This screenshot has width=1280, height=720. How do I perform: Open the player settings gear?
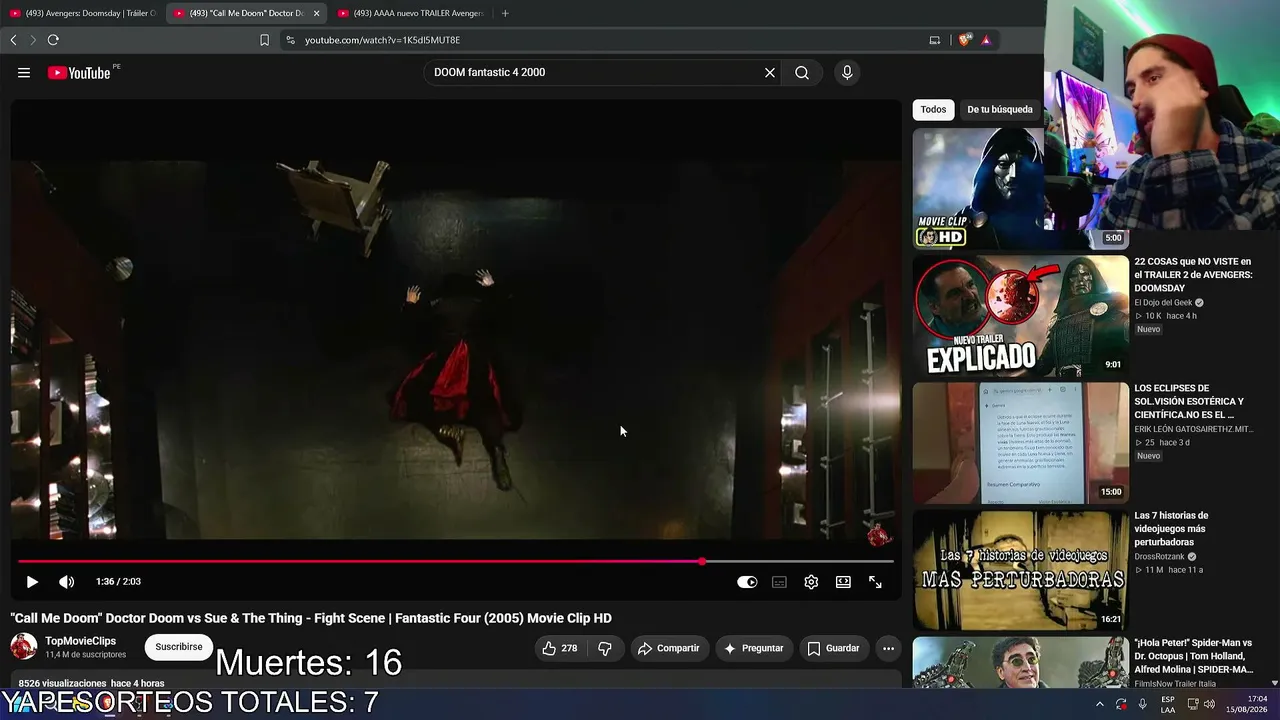pos(811,582)
